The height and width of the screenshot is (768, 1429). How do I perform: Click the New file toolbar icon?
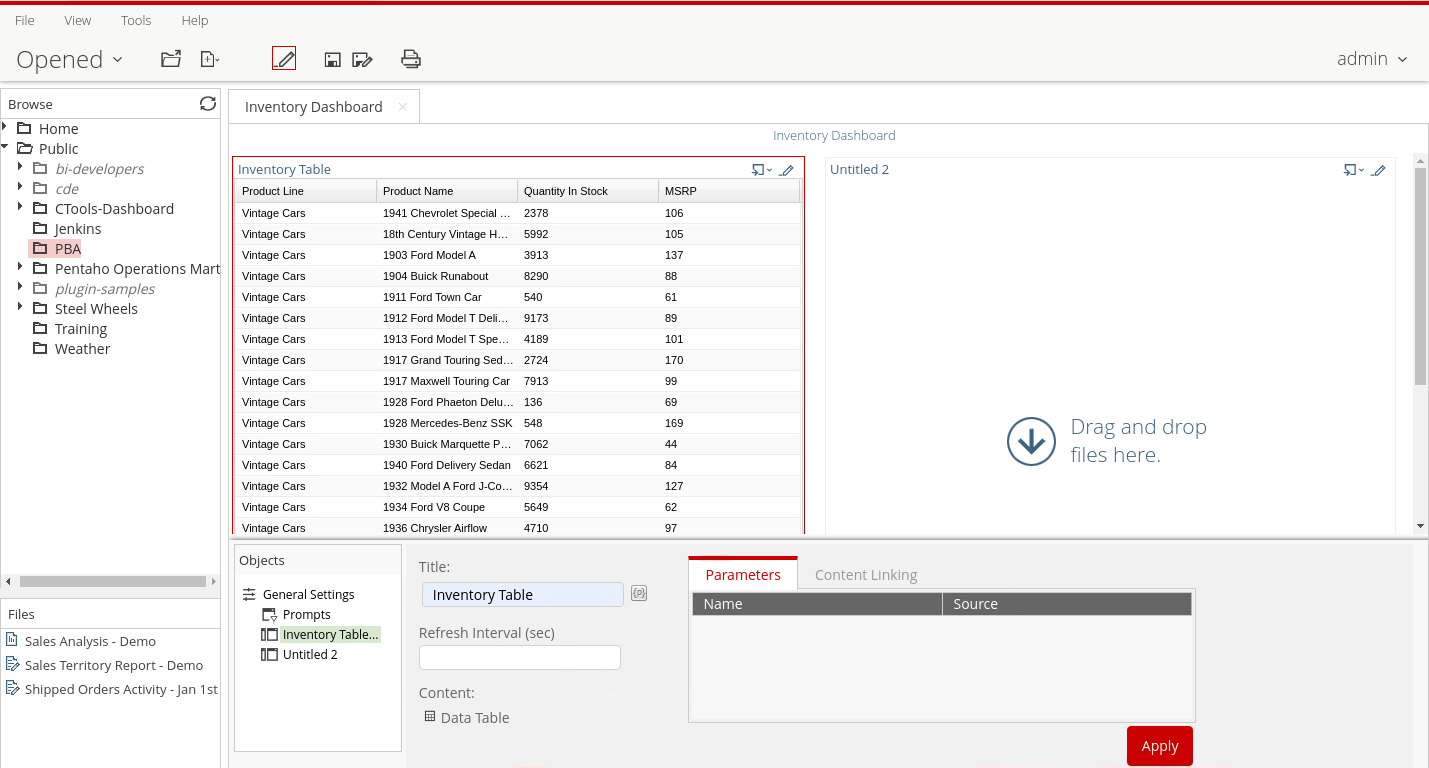tap(209, 59)
